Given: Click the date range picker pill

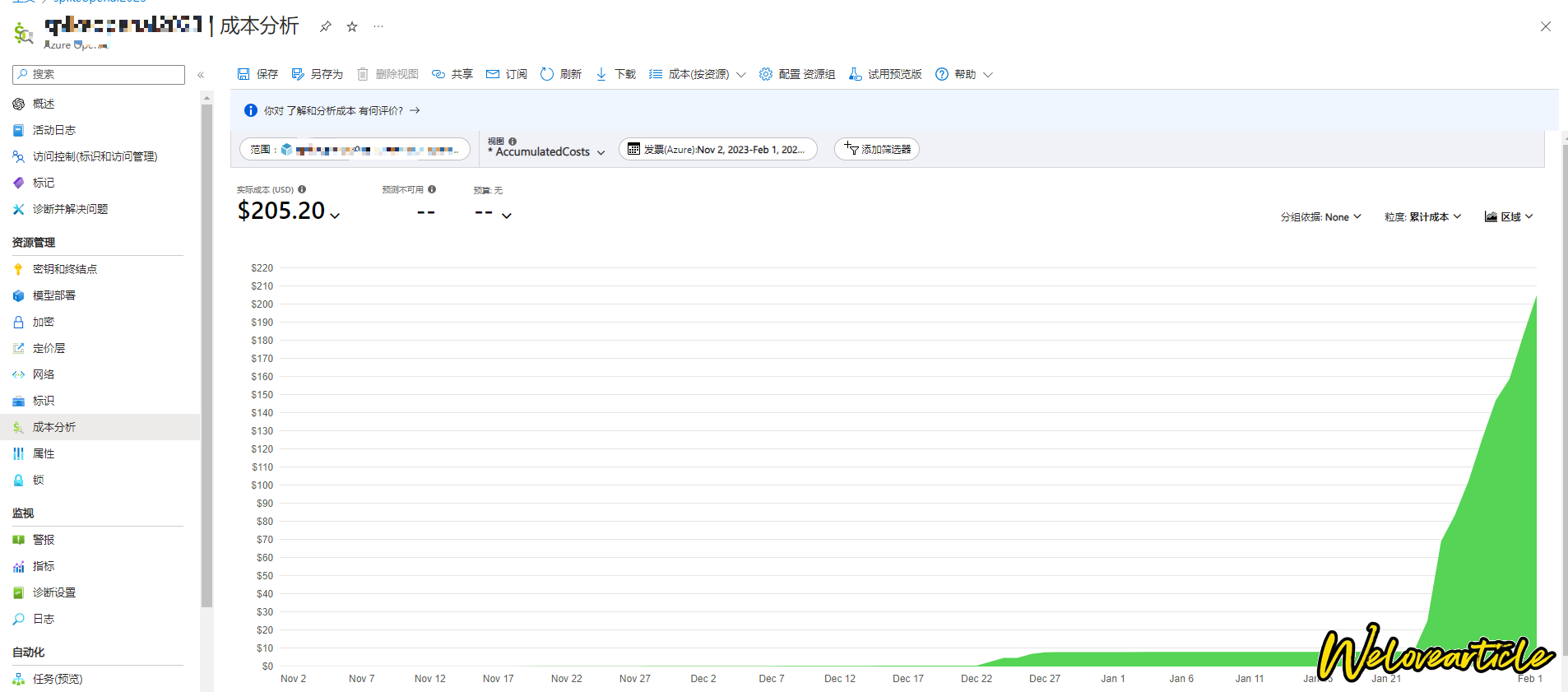Looking at the screenshot, I should click(717, 149).
